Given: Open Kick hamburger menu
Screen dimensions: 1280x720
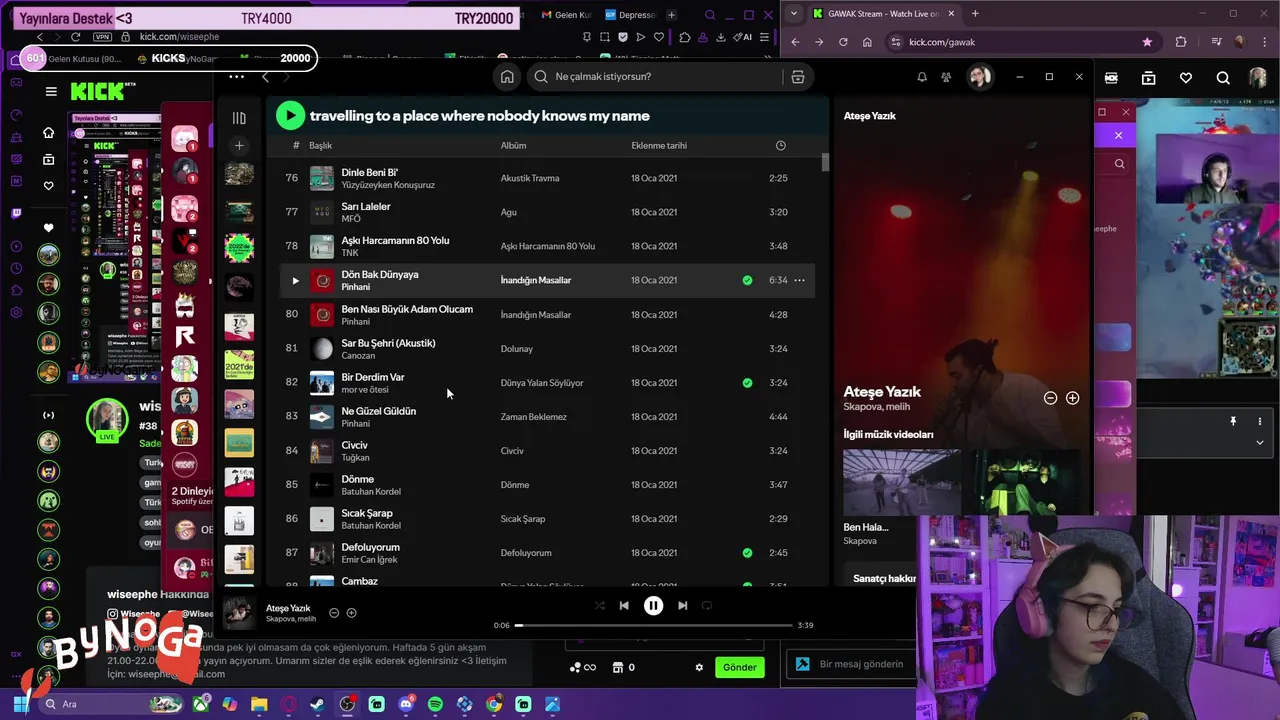Looking at the screenshot, I should (x=51, y=91).
